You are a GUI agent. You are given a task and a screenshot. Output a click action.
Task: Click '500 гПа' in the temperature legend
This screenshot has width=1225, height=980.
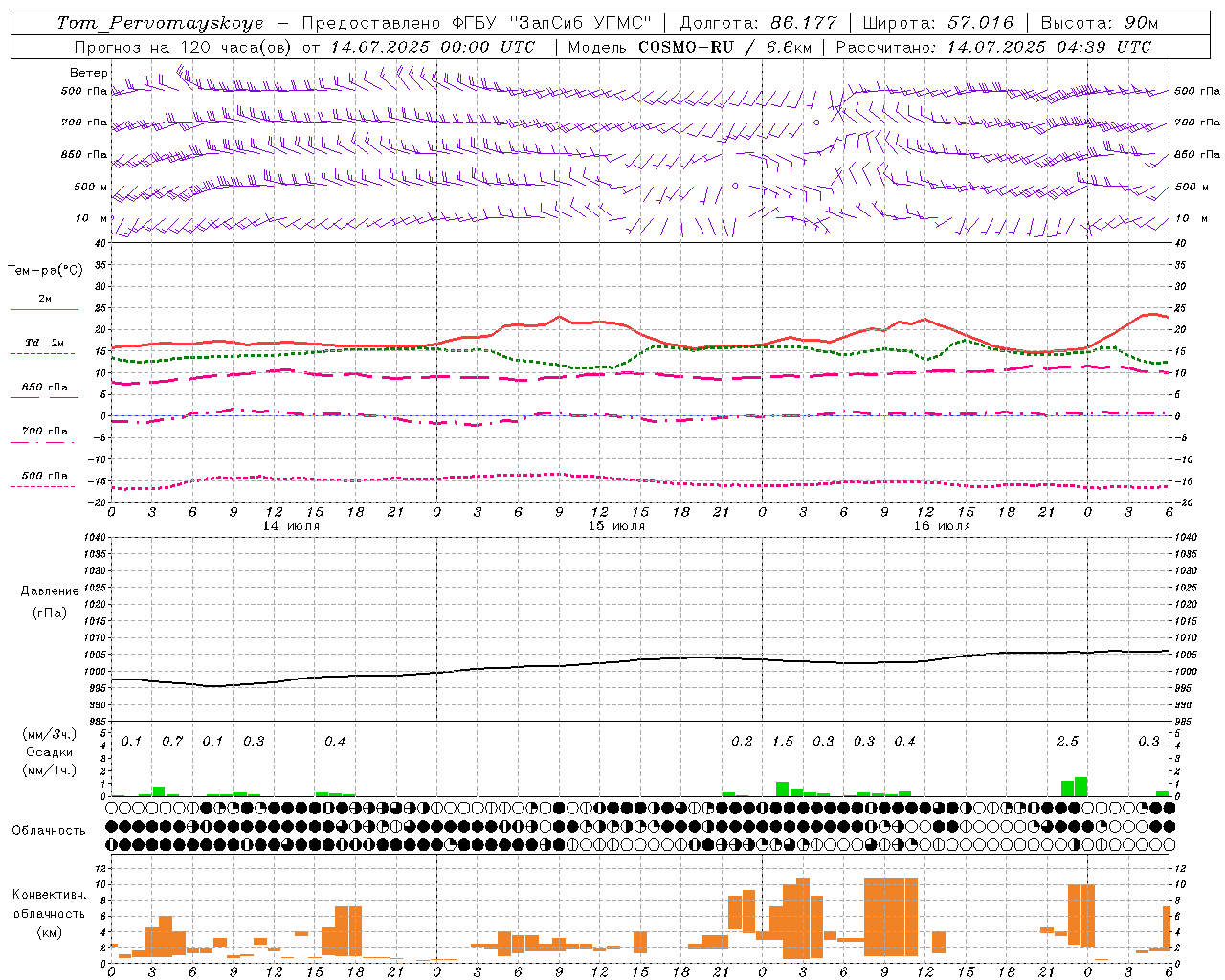(45, 476)
